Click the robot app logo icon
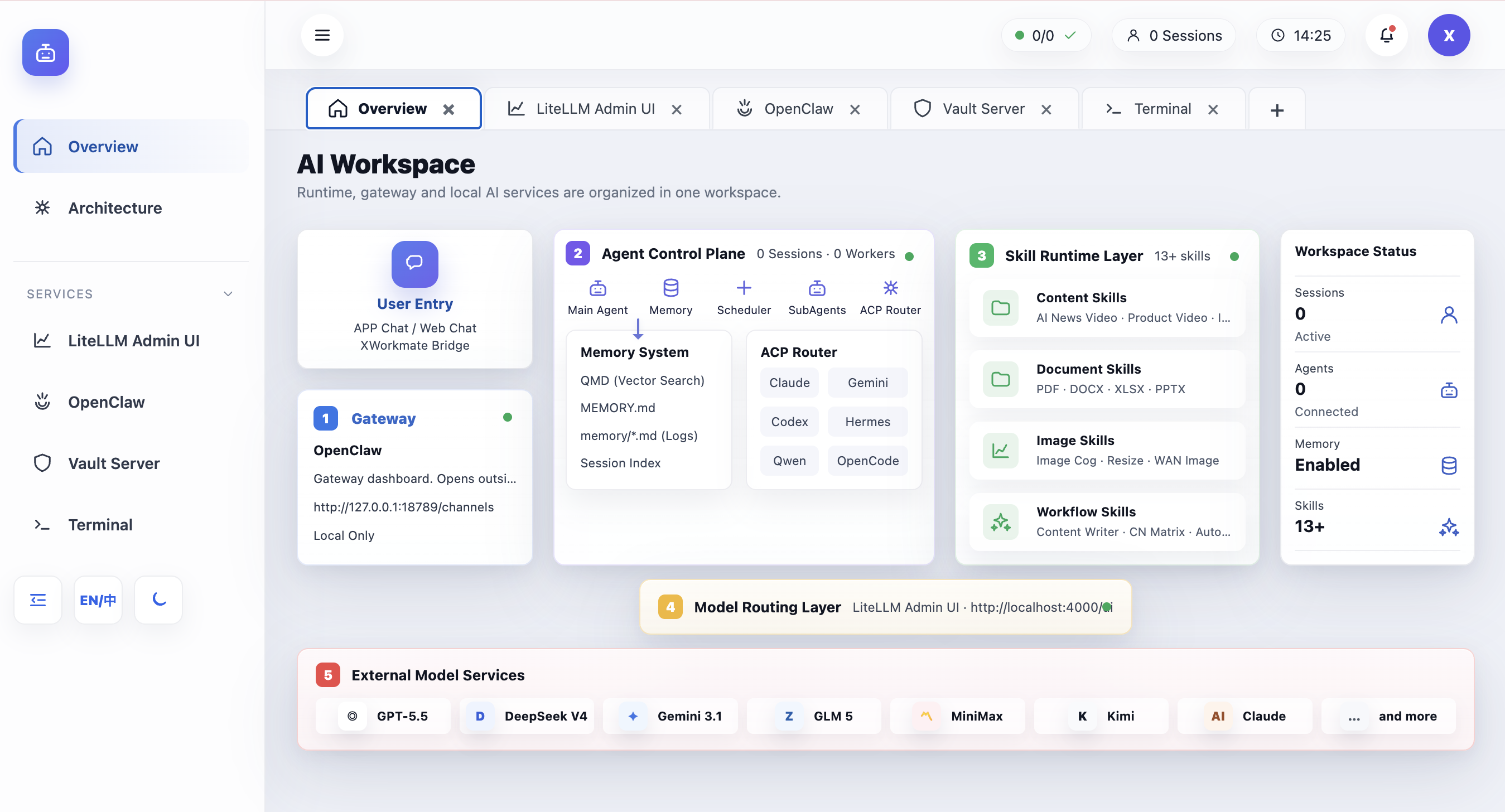 pos(46,52)
